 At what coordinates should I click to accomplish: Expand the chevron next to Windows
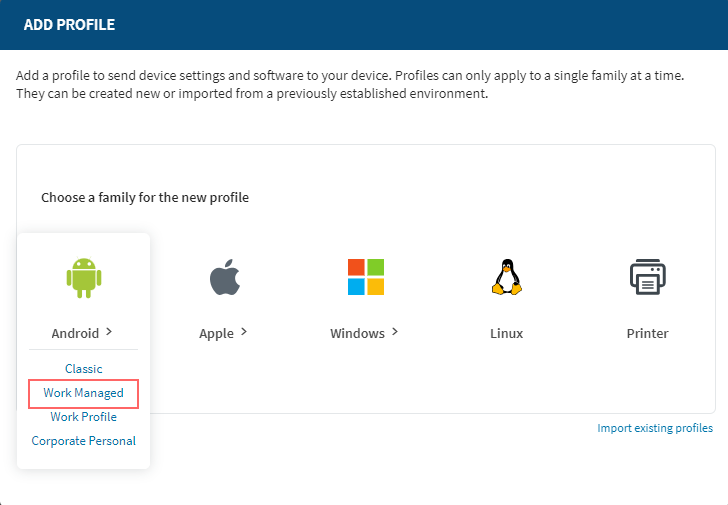coord(395,331)
